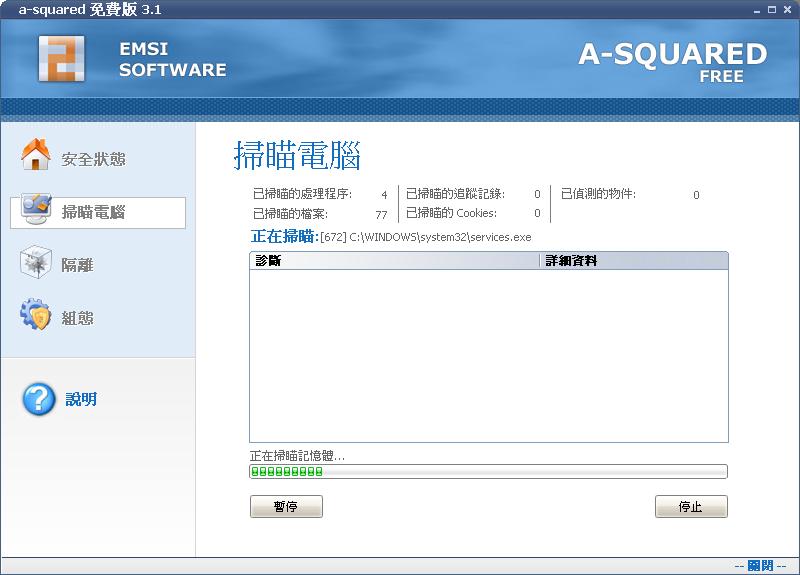
Task: Maximize the a-squared window
Action: tap(772, 10)
